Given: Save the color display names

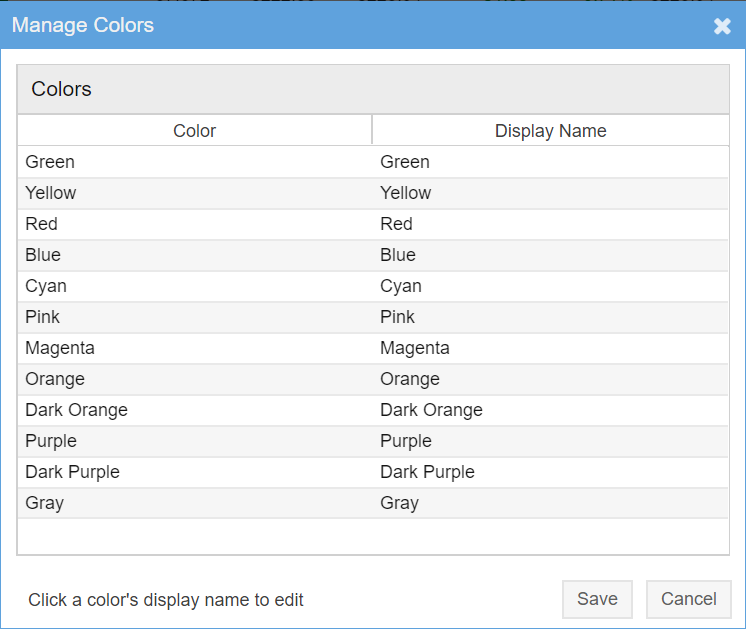Looking at the screenshot, I should 597,599.
